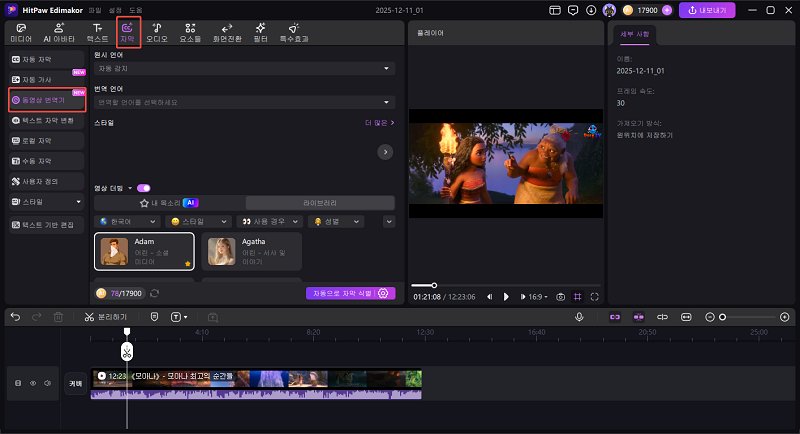
Task: Click the 더 많은 styles link
Action: [380, 123]
